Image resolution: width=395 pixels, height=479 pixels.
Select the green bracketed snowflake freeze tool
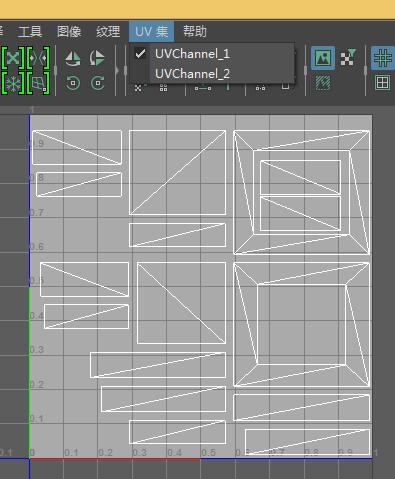click(x=13, y=83)
